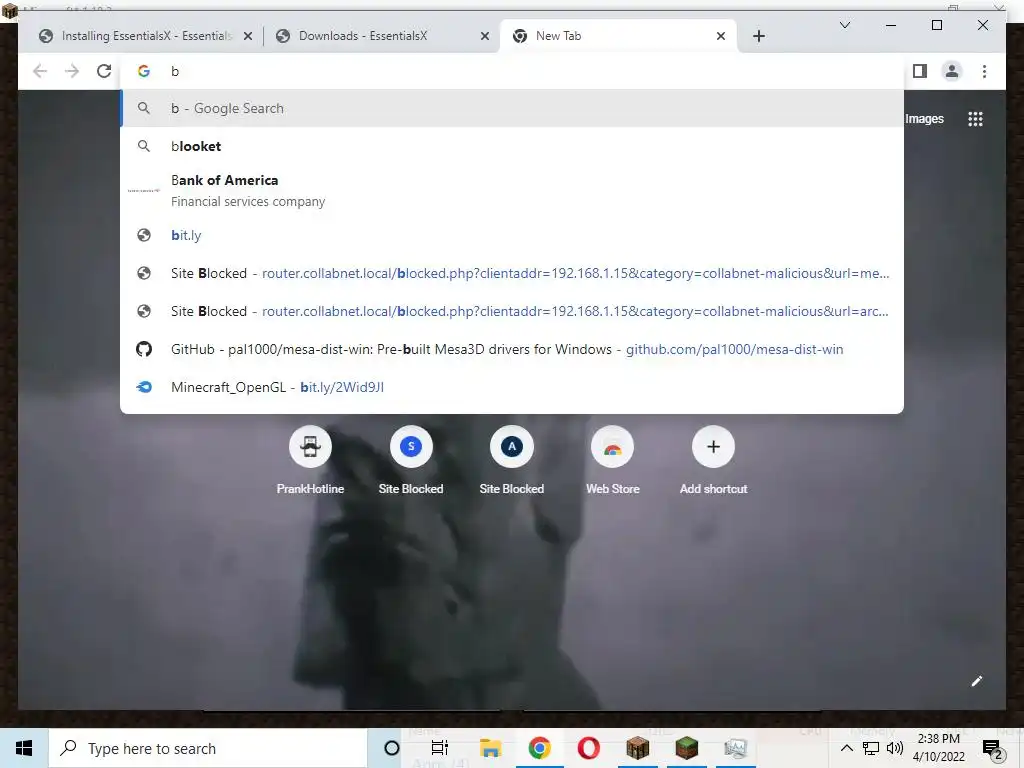Click the Customize Chrome pencil icon

(x=976, y=681)
